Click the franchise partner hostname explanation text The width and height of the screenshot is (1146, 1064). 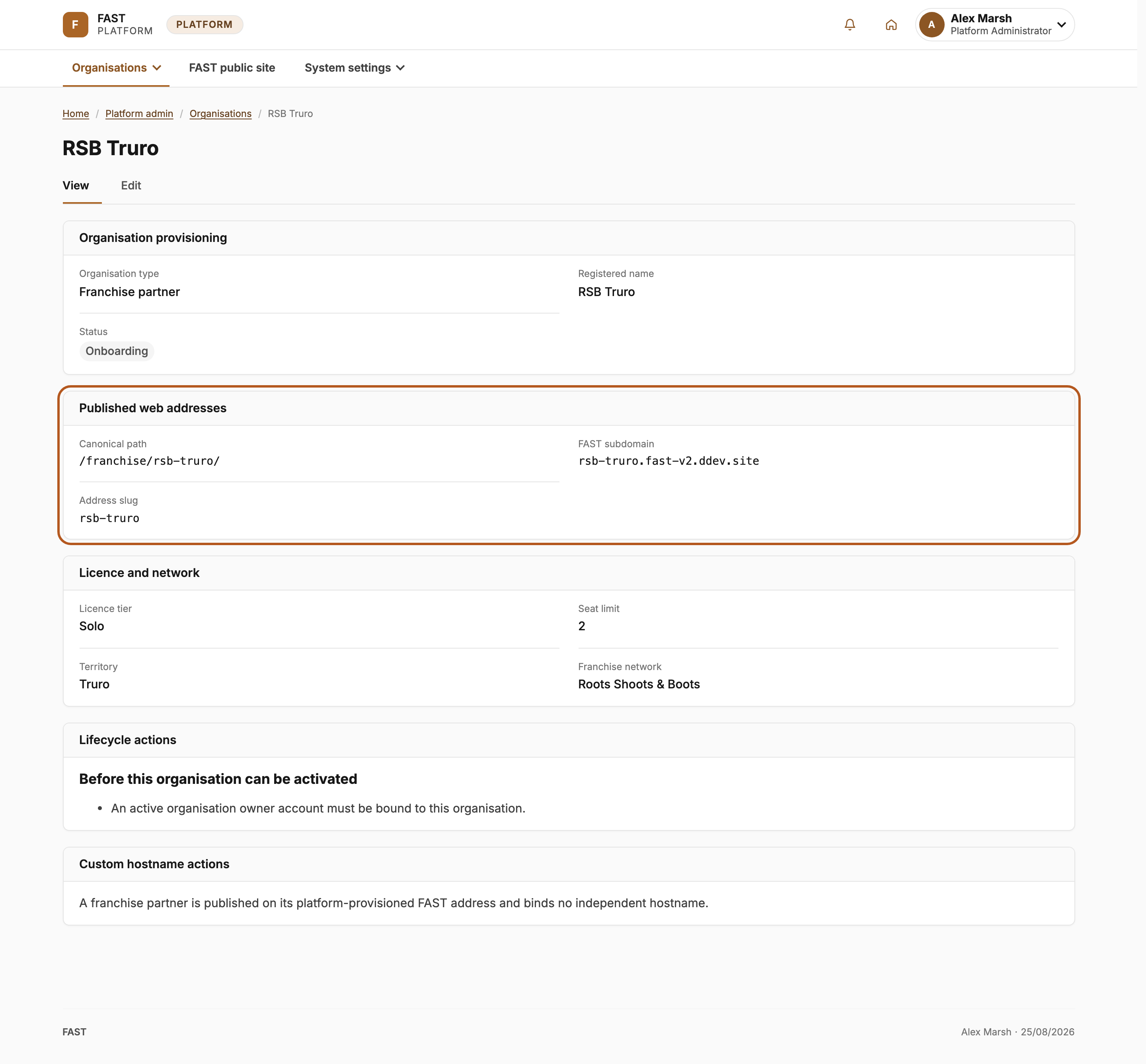tap(394, 903)
